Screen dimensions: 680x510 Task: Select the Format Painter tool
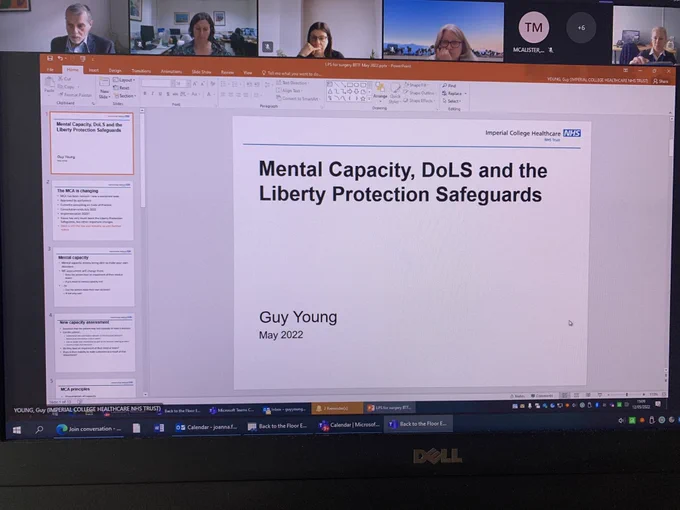(x=75, y=95)
